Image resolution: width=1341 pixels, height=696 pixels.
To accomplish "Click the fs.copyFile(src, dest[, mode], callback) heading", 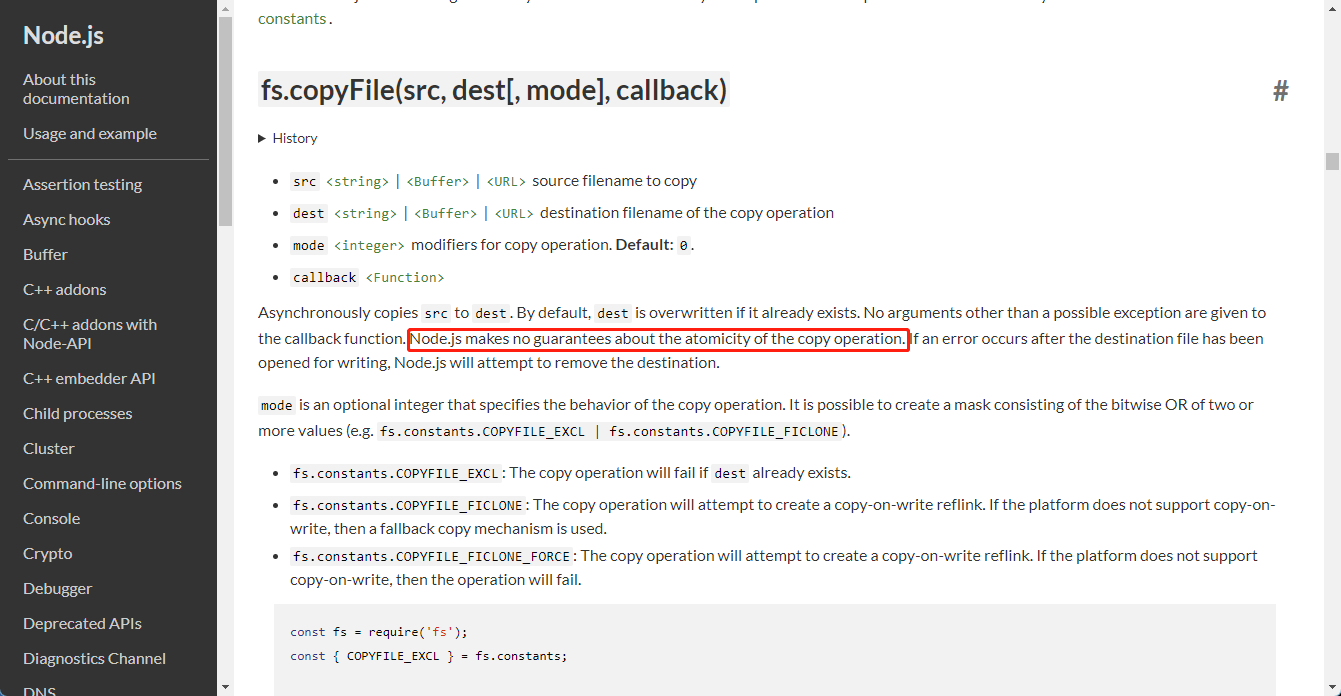I will click(x=494, y=90).
